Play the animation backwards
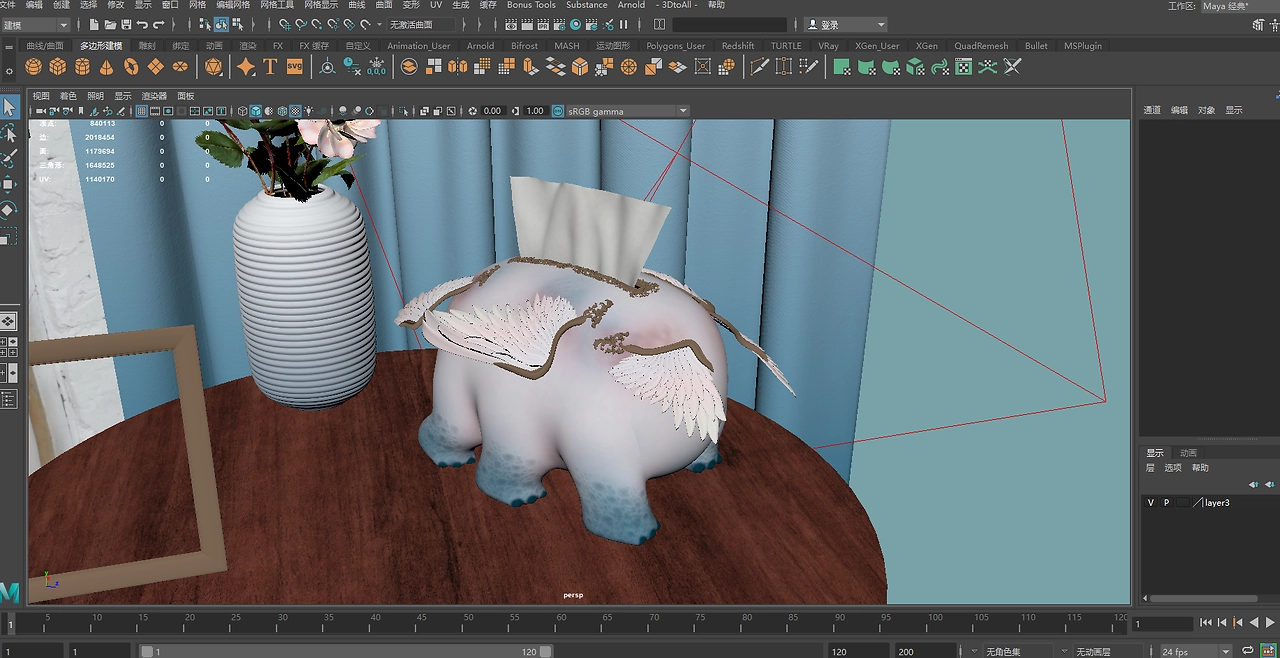Image resolution: width=1280 pixels, height=658 pixels. (x=1255, y=623)
